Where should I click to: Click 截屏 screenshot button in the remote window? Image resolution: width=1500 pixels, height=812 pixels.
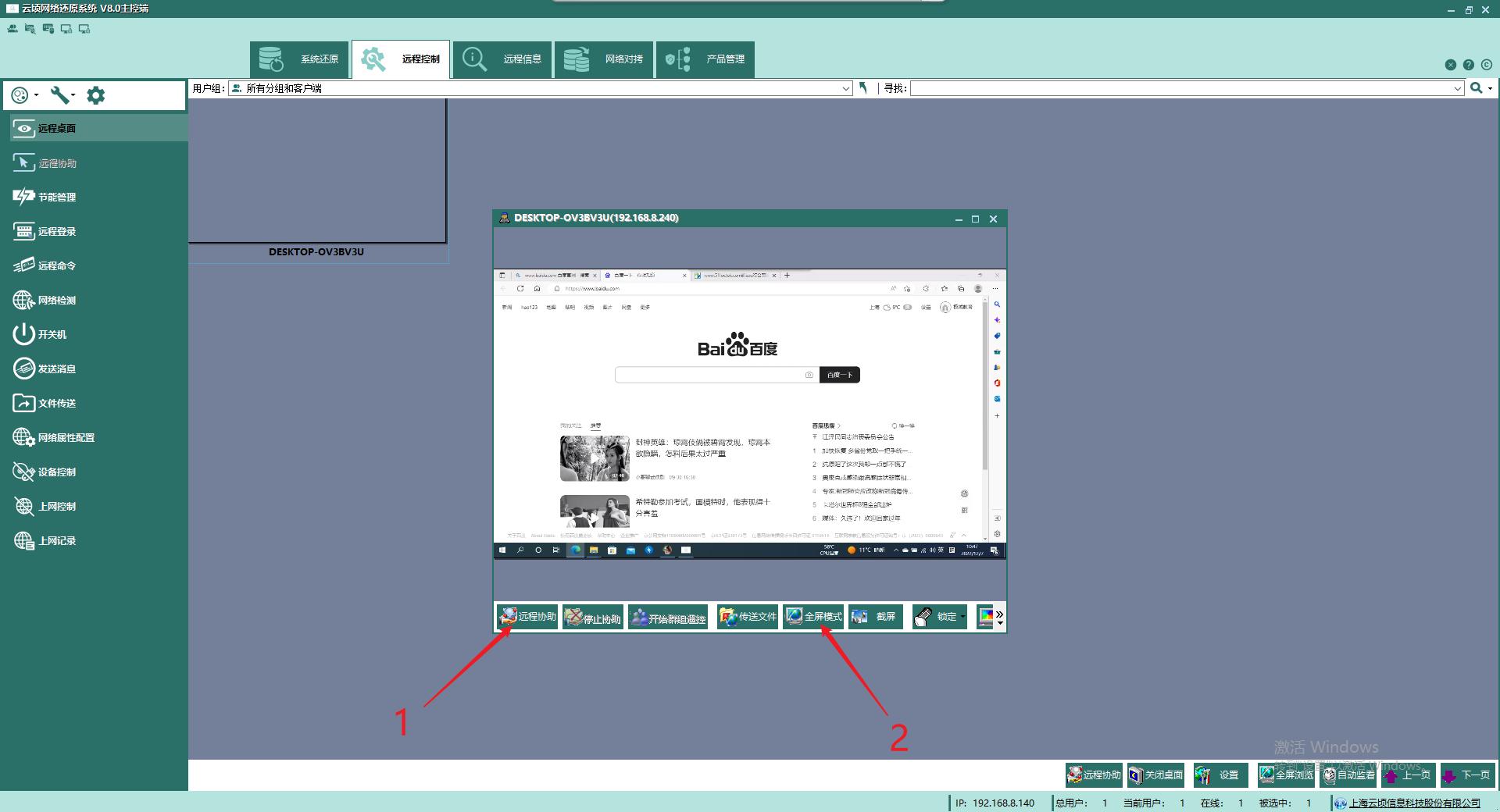pyautogui.click(x=876, y=617)
